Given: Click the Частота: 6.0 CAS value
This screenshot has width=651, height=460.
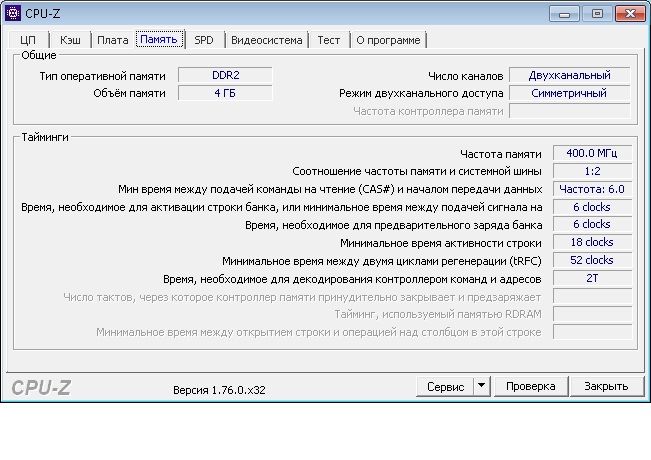Looking at the screenshot, I should point(592,189).
